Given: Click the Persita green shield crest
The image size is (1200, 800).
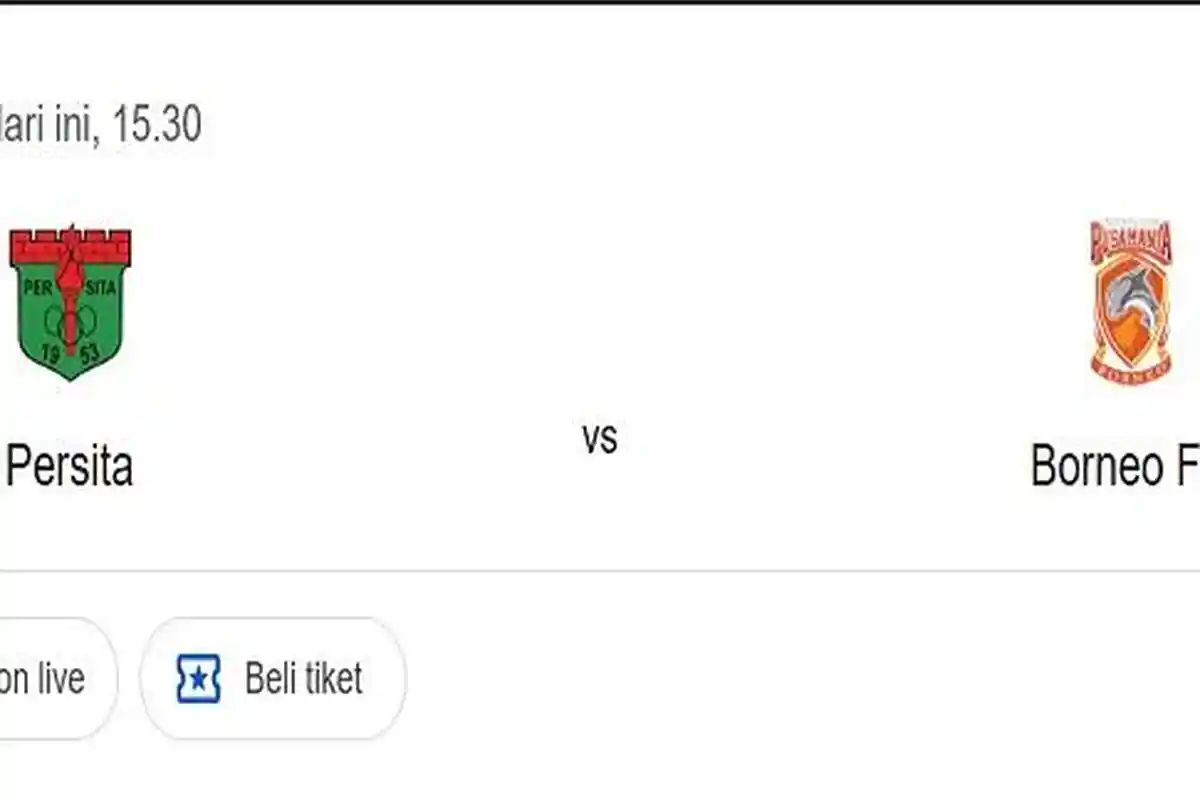Looking at the screenshot, I should [x=70, y=305].
